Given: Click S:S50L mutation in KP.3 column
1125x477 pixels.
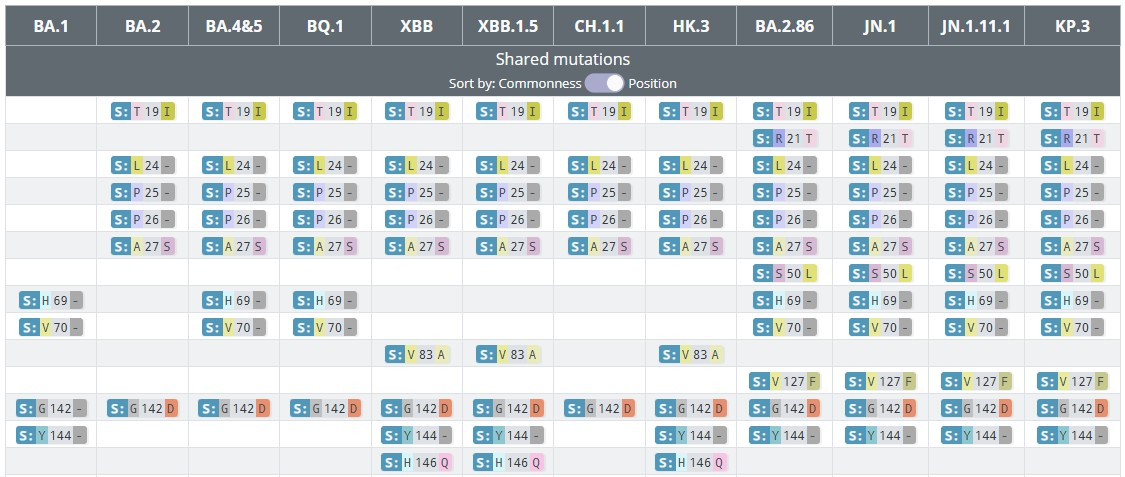Looking at the screenshot, I should pyautogui.click(x=1071, y=272).
